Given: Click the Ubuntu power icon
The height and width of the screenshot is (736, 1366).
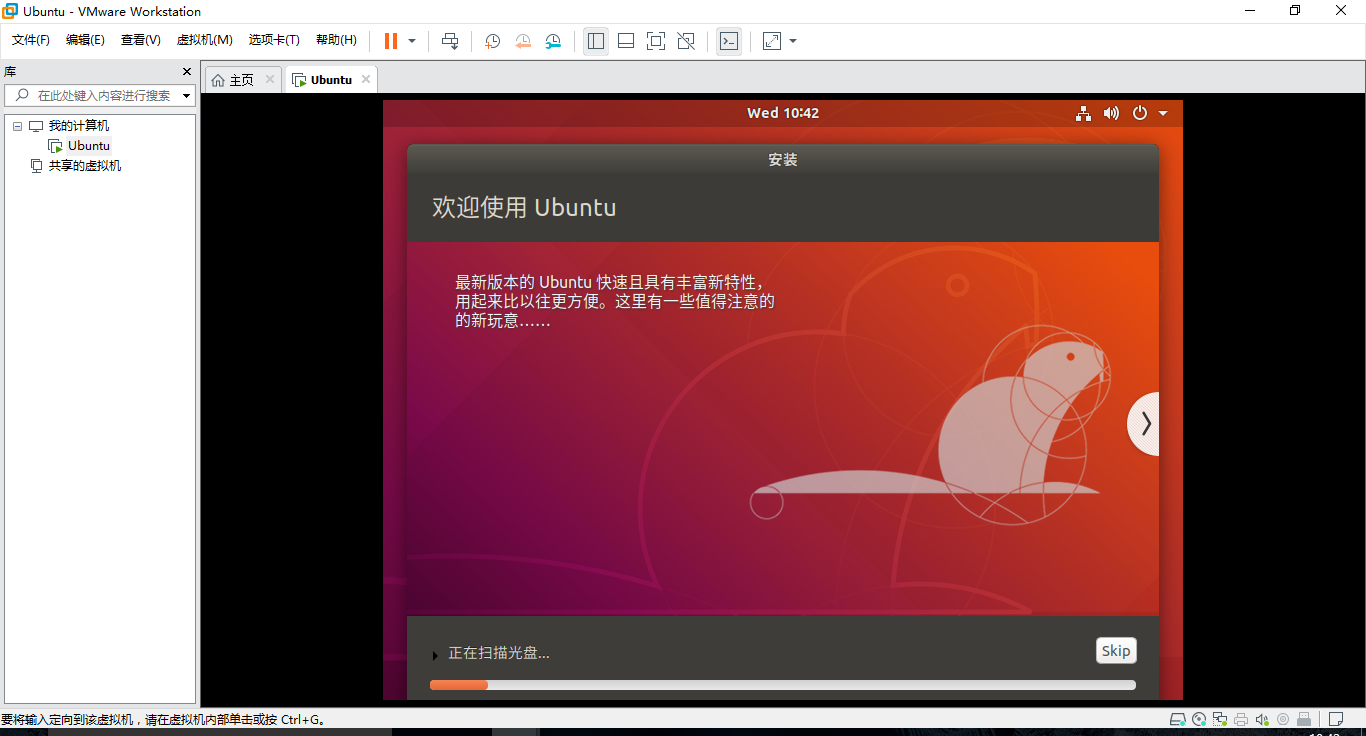Looking at the screenshot, I should [1139, 113].
